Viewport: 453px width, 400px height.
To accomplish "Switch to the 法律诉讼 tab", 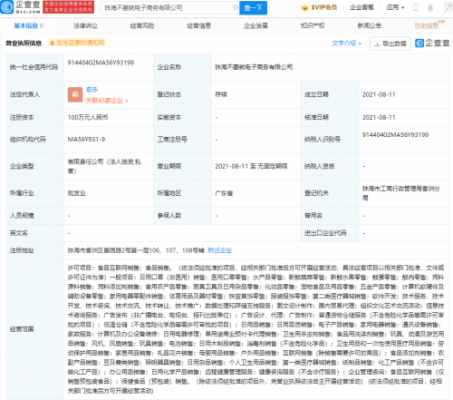I will coord(85,26).
